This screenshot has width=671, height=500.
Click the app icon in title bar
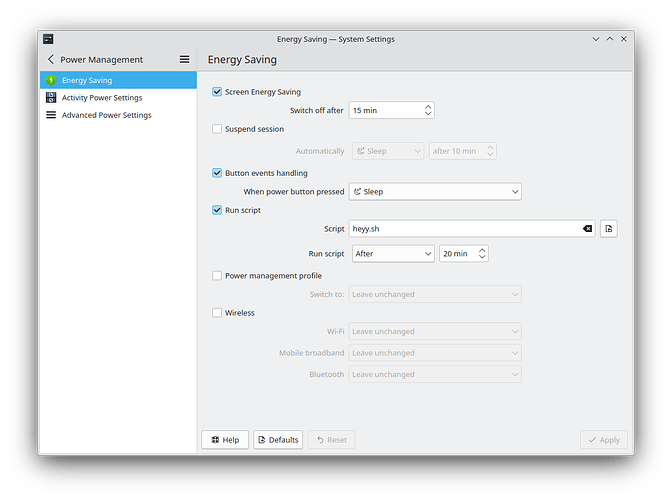(x=46, y=39)
